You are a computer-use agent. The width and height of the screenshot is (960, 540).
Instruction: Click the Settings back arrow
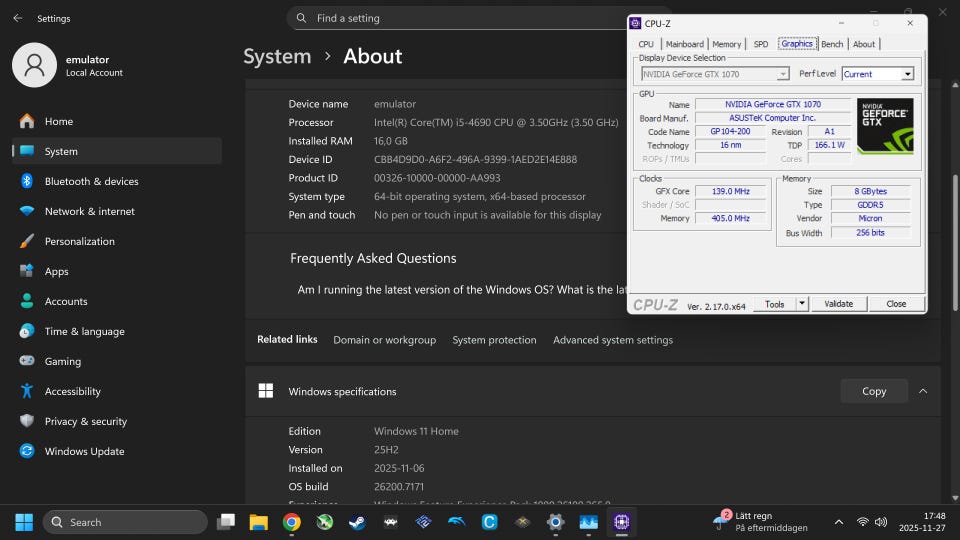click(17, 18)
